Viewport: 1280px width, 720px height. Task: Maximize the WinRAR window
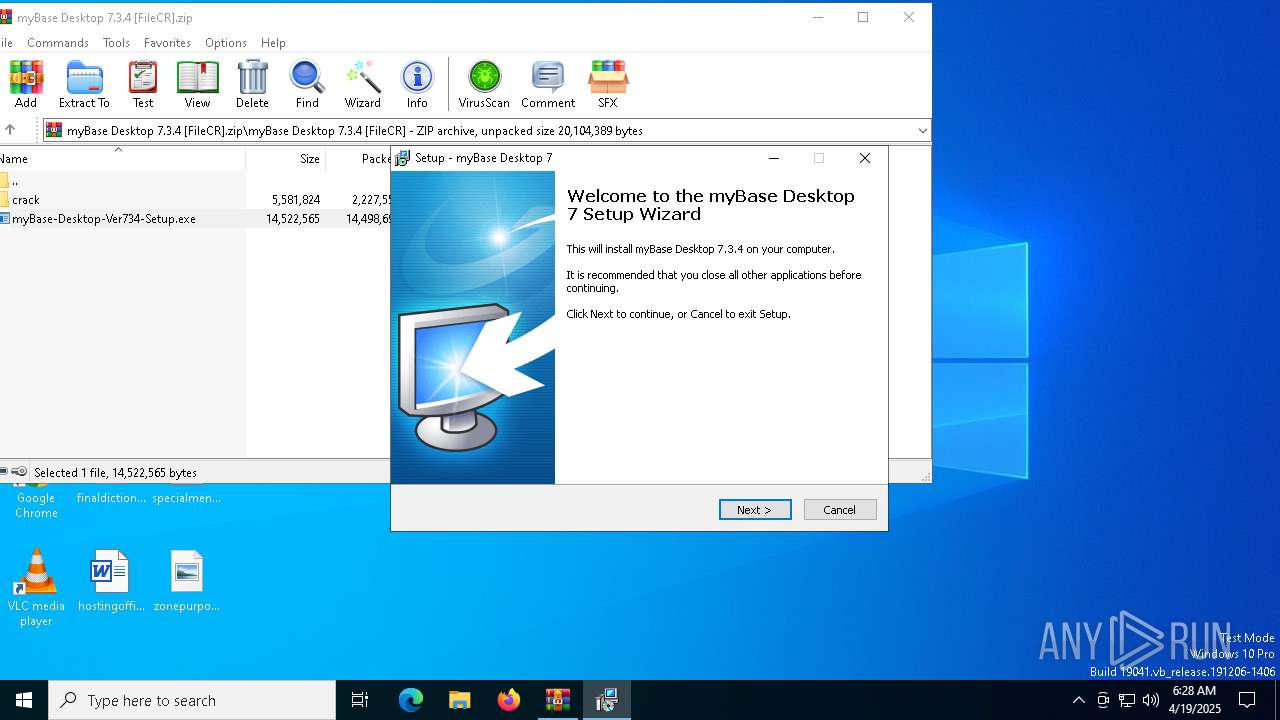[x=863, y=17]
